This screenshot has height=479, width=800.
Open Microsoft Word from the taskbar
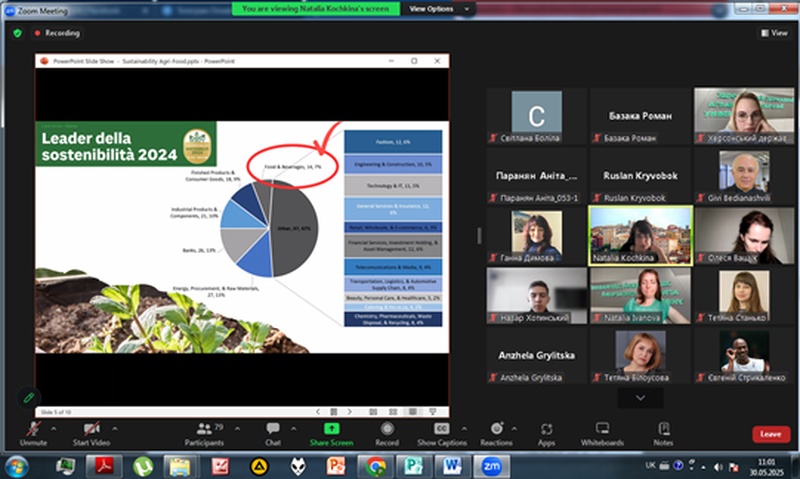point(452,466)
